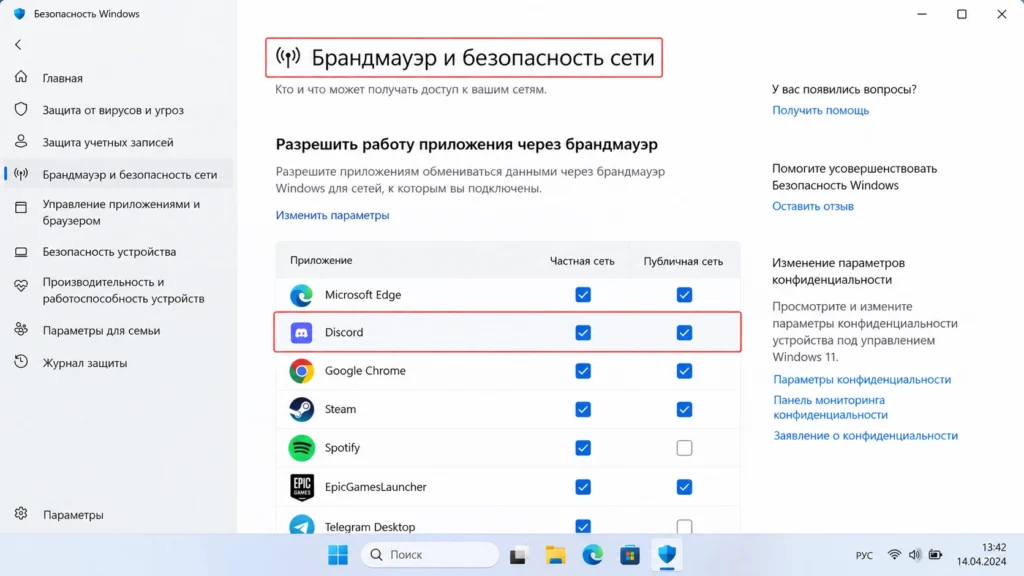Uncheck Microsoft Edge public network checkbox
The image size is (1024, 576).
point(684,295)
